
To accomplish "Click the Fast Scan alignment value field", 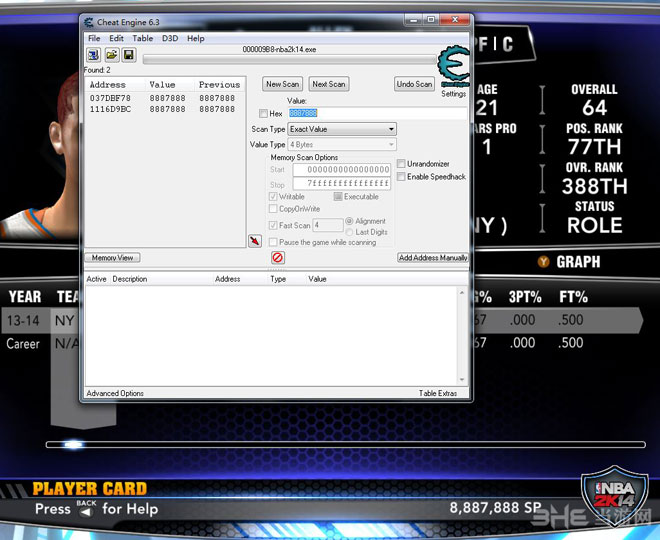I will [328, 225].
